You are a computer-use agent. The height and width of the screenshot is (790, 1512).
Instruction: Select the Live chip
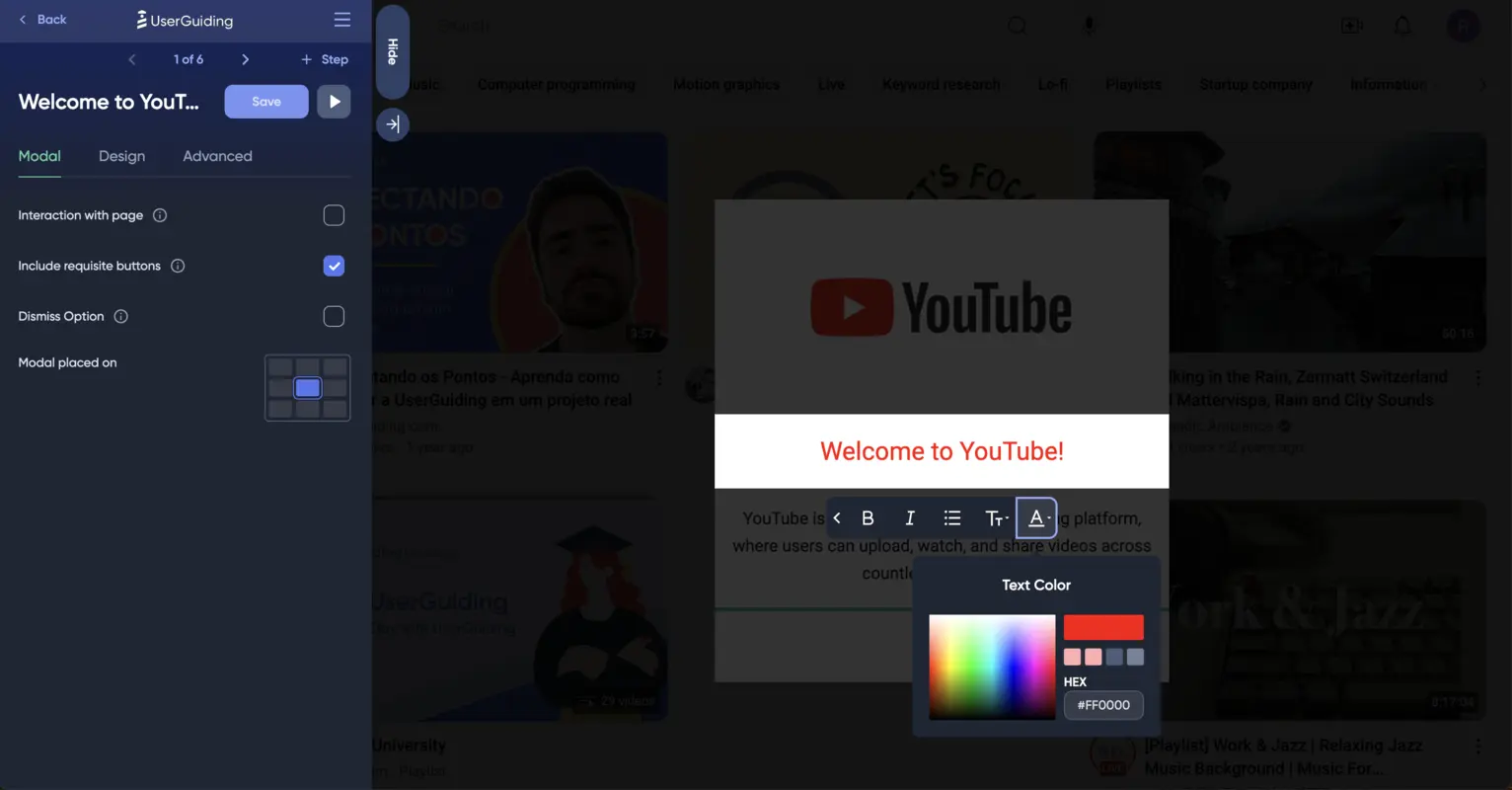point(831,85)
